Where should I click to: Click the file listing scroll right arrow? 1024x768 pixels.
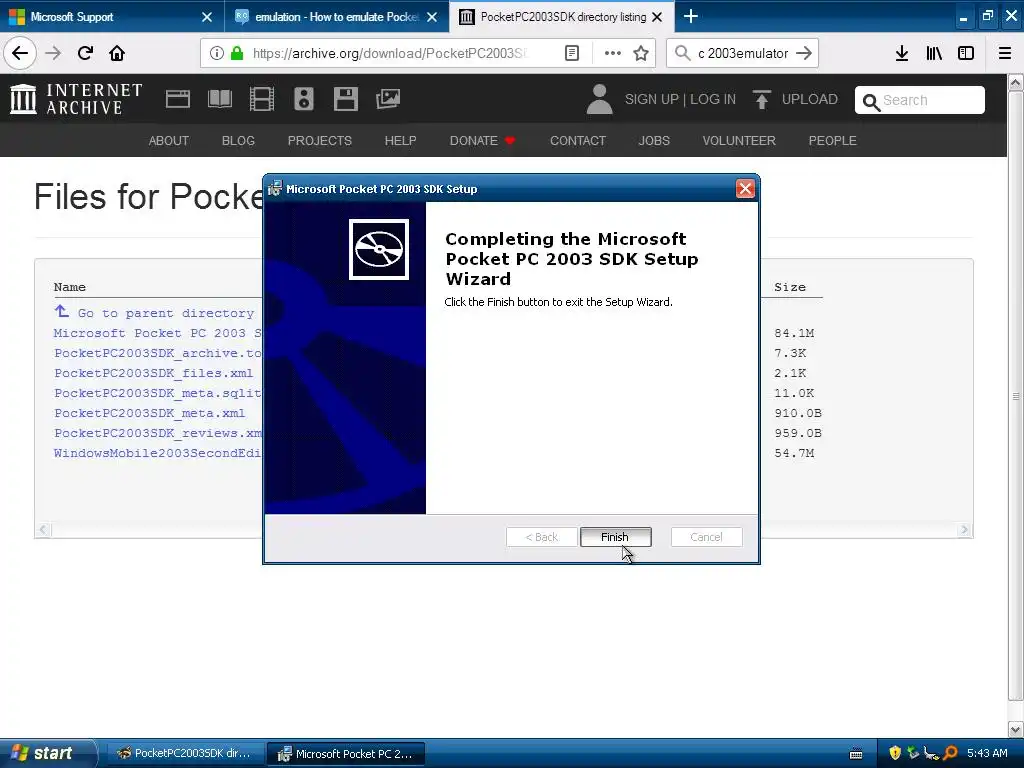[964, 530]
